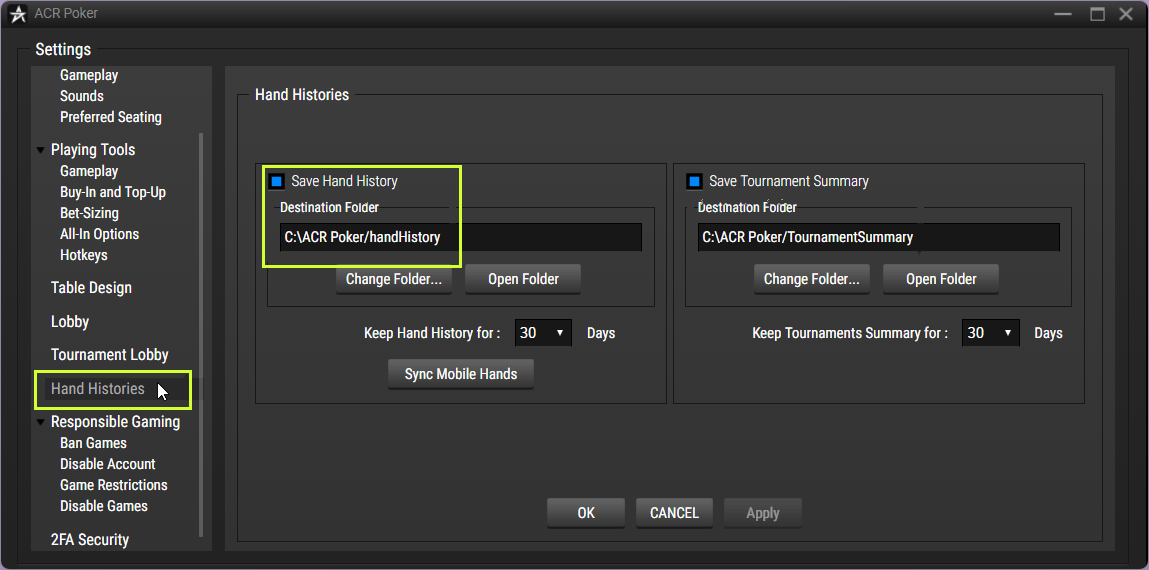Screen dimensions: 1149x570
Task: Click Change Folder for tournament summary
Action: 812,279
